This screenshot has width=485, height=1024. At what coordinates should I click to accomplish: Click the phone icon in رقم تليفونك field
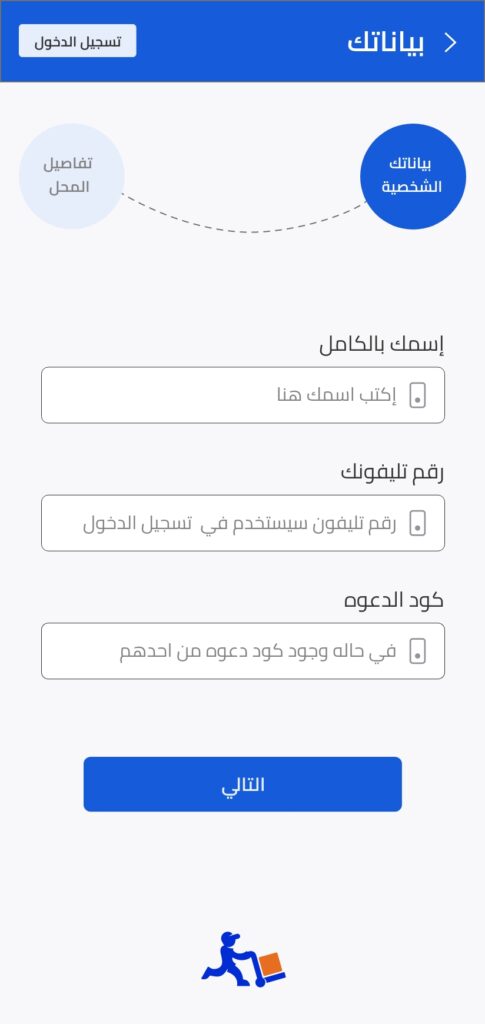(x=418, y=523)
